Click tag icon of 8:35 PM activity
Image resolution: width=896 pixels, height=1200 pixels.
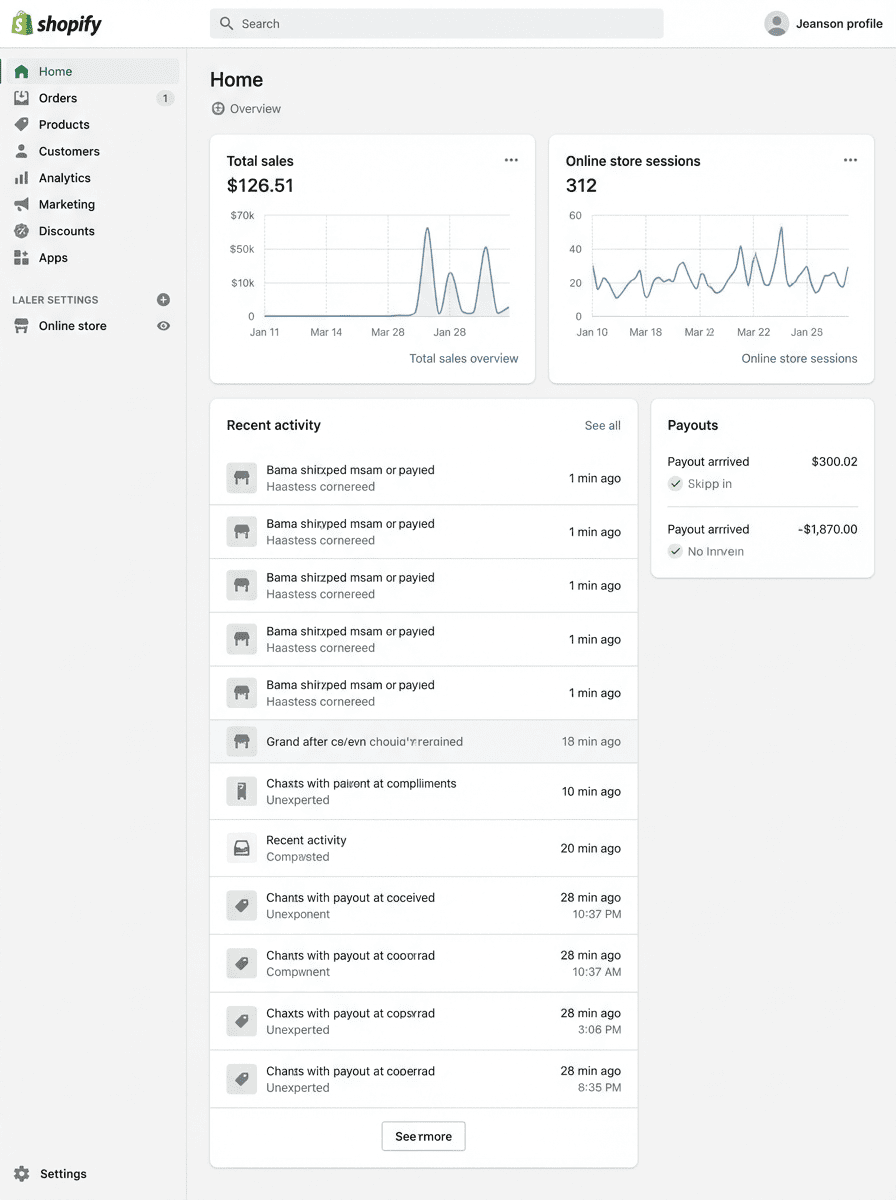241,1079
